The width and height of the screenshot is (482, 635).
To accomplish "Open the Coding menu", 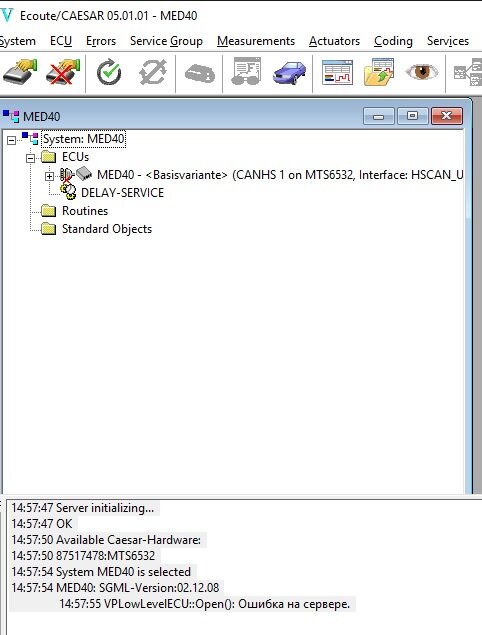I will pyautogui.click(x=393, y=41).
